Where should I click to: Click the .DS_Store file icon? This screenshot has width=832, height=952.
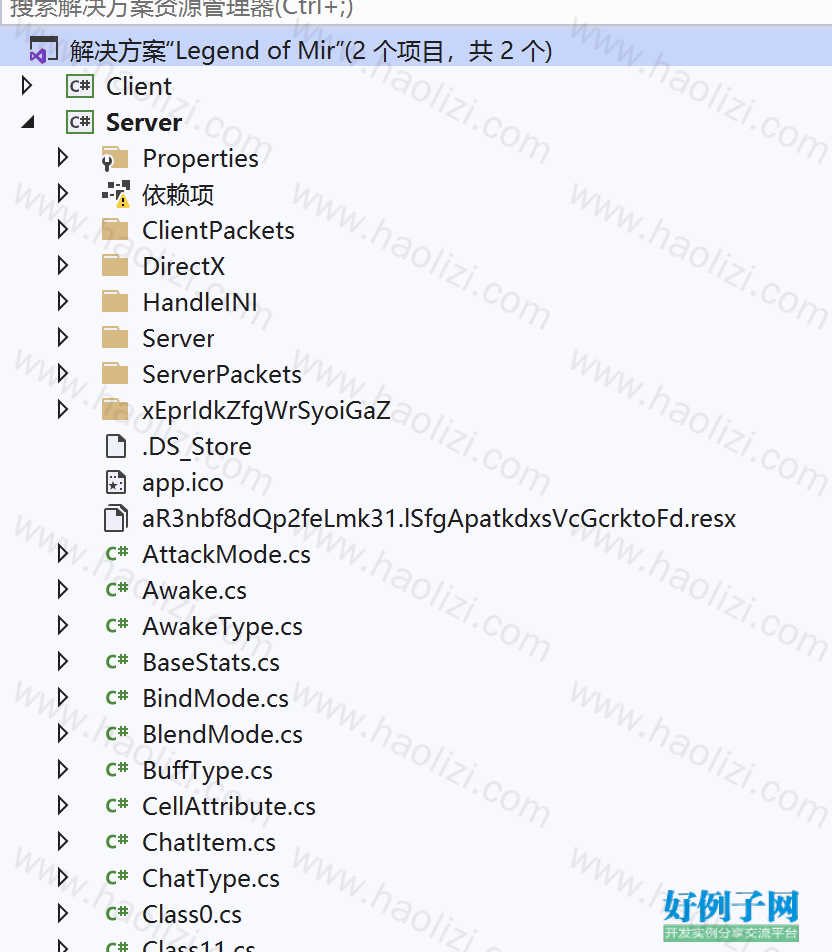(x=115, y=446)
